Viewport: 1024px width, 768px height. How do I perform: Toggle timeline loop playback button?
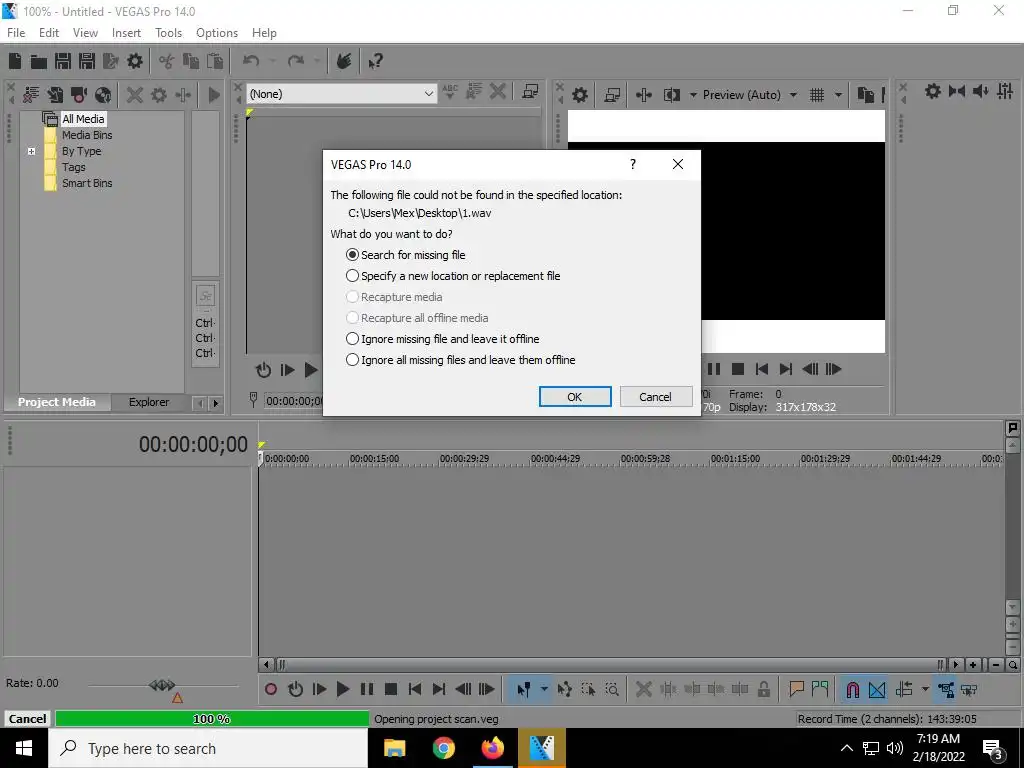pyautogui.click(x=295, y=689)
